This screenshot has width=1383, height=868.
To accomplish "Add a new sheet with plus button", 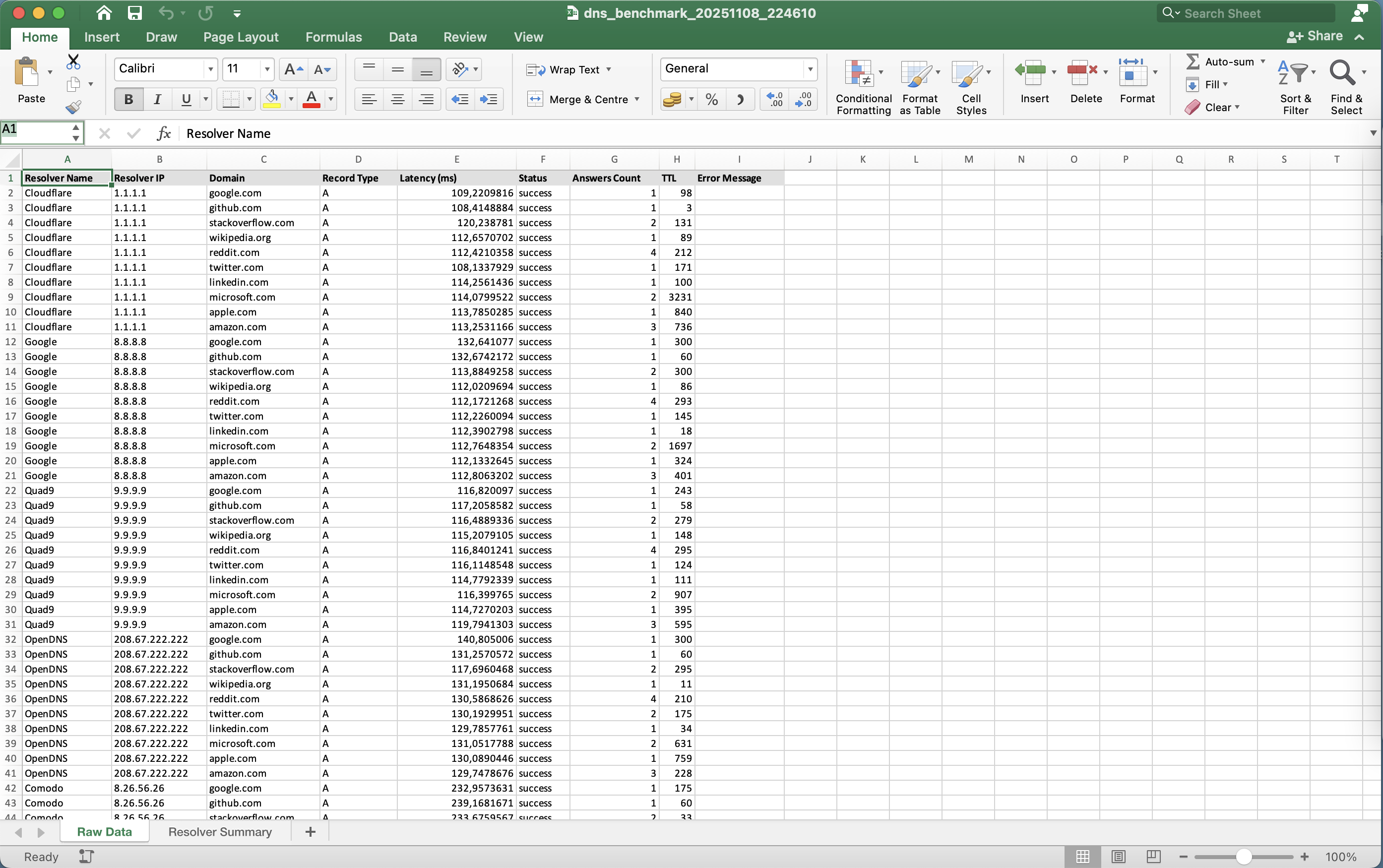I will (x=311, y=832).
